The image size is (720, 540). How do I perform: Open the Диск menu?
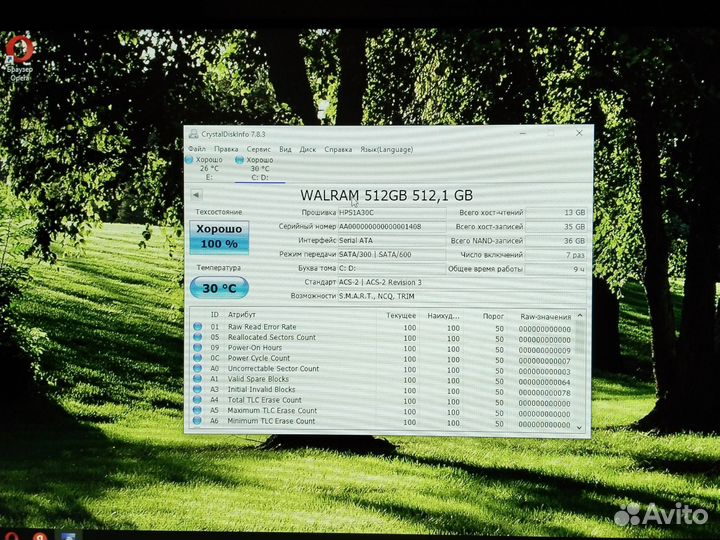308,149
